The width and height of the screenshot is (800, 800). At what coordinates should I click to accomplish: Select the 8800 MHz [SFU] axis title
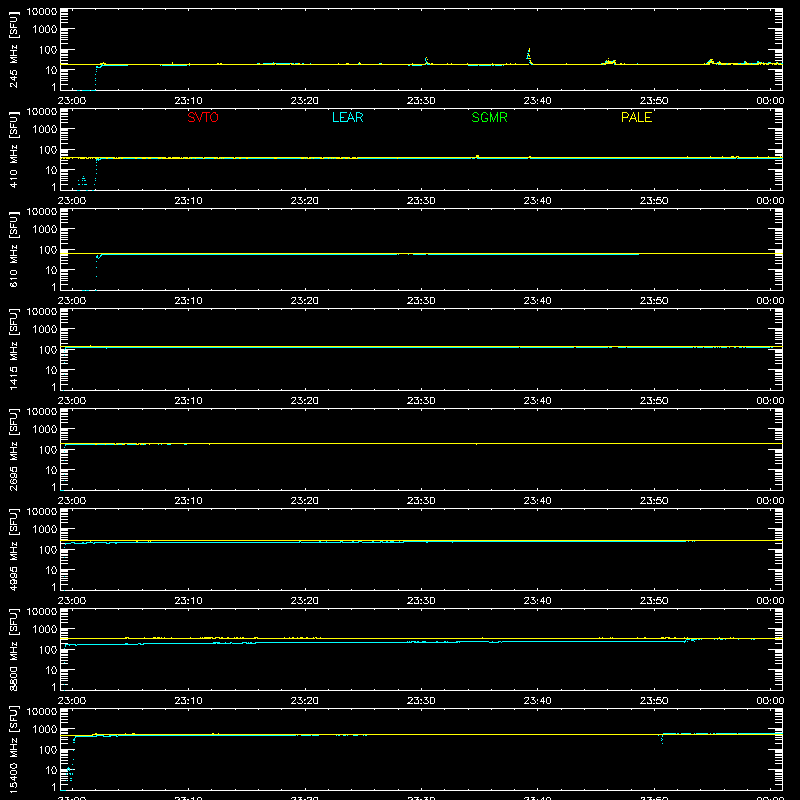pyautogui.click(x=13, y=649)
